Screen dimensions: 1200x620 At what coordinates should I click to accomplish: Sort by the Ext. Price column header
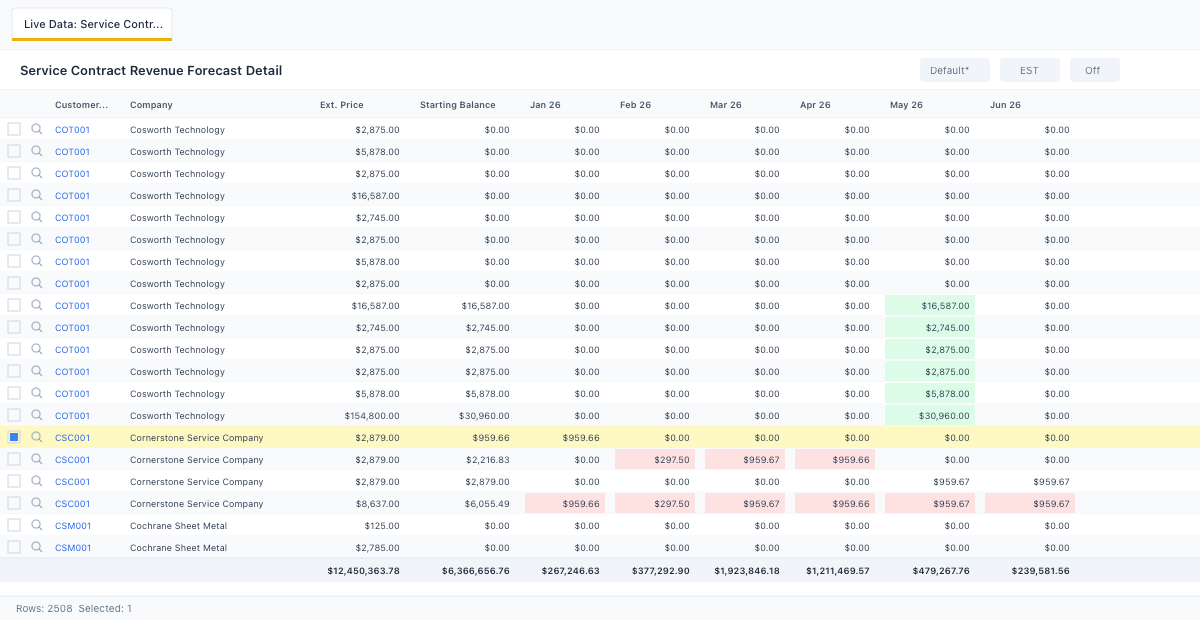coord(342,105)
